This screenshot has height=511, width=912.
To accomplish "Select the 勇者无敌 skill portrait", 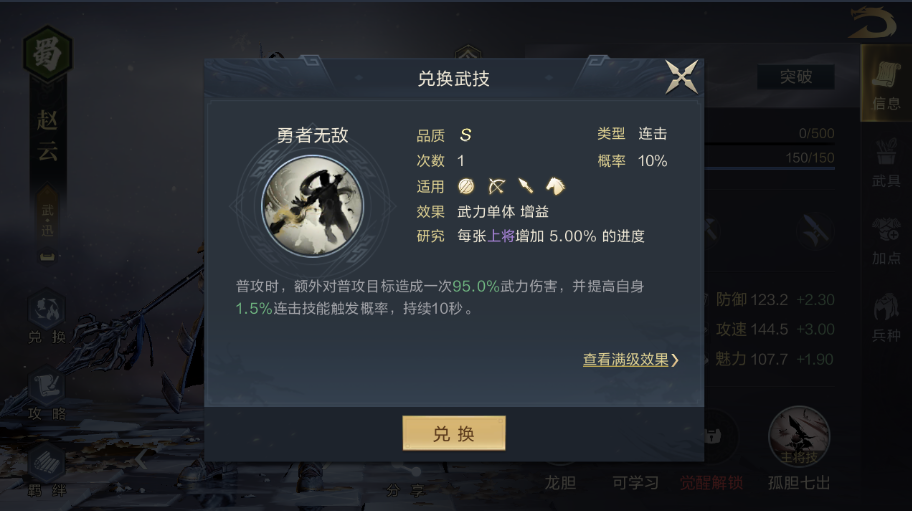I will (313, 206).
